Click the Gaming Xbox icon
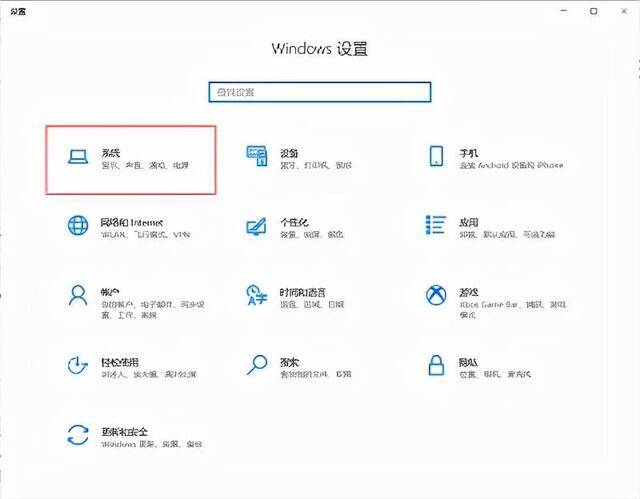Screen dimensions: 640x499 coord(436,295)
